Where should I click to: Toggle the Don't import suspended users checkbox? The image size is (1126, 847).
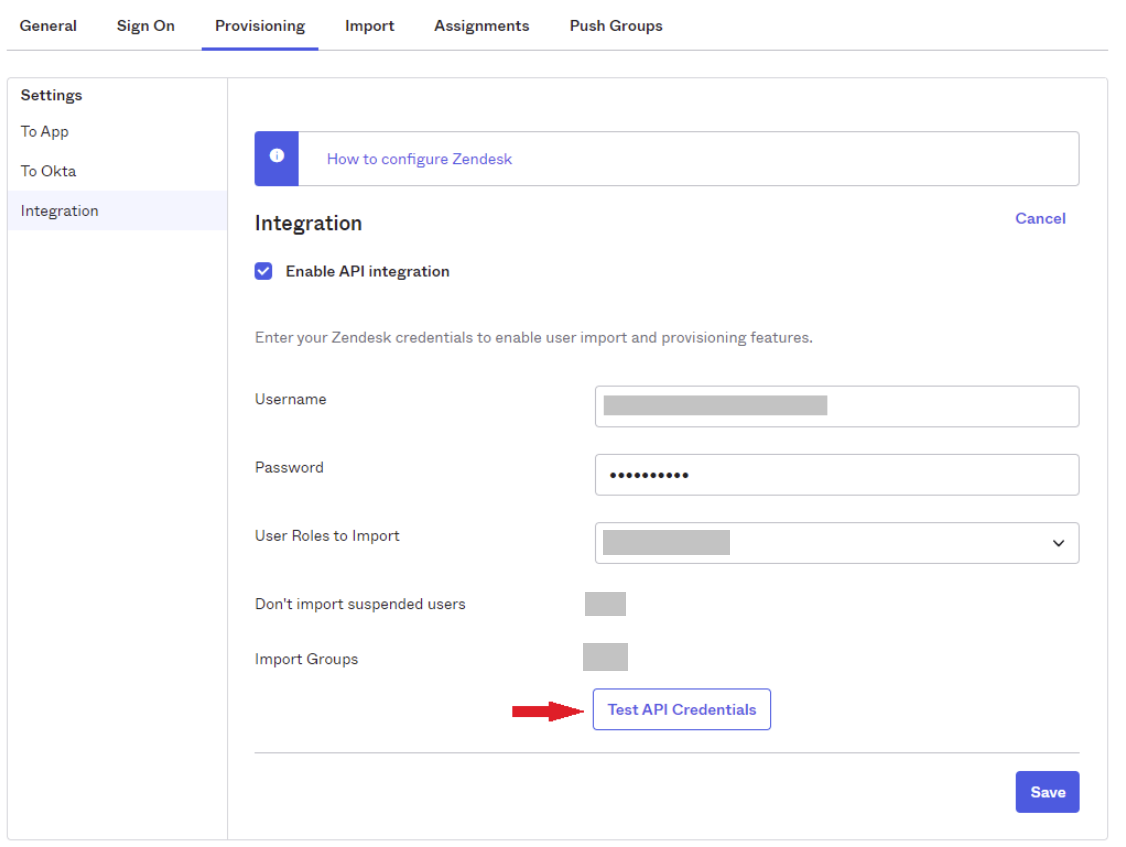[x=605, y=603]
